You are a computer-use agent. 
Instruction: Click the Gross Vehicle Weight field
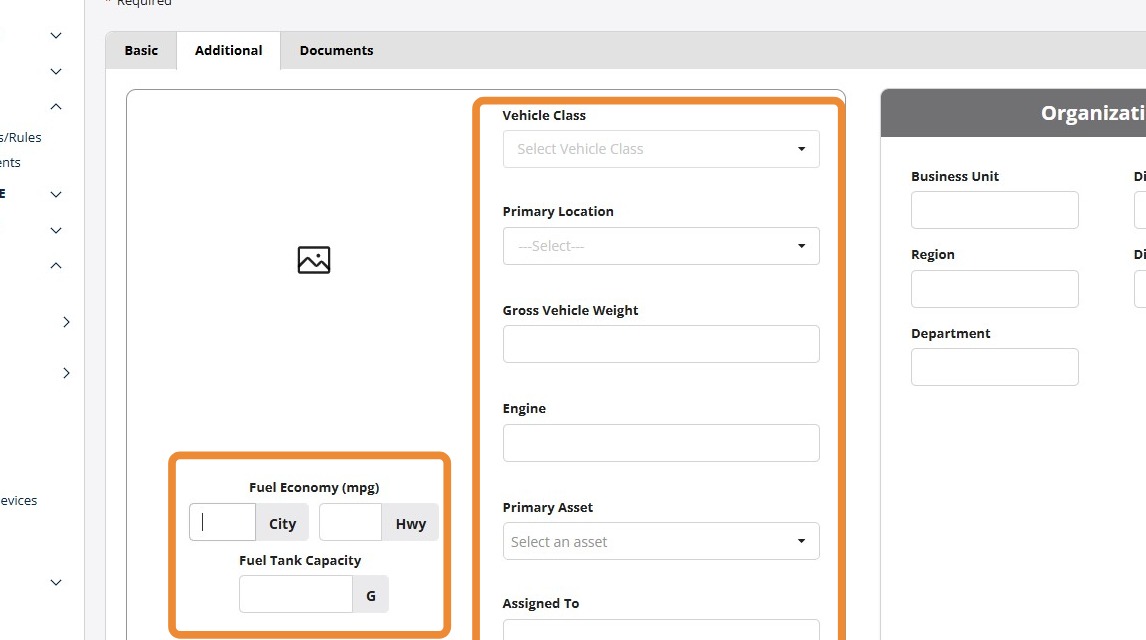point(661,344)
